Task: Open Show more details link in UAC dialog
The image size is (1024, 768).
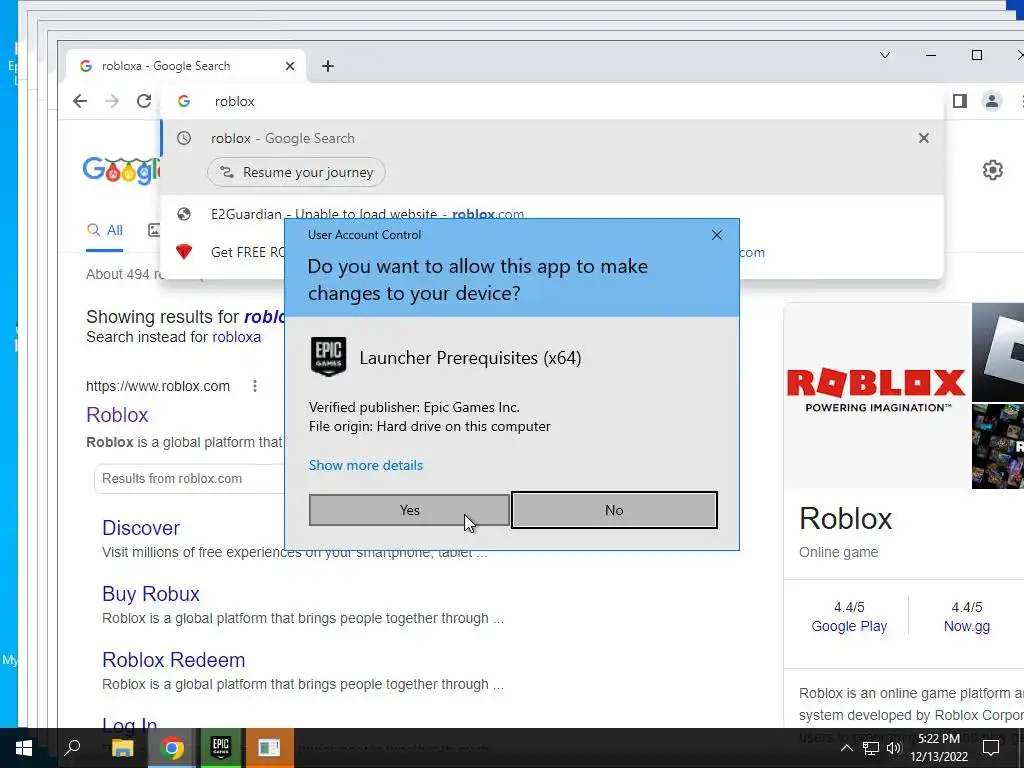Action: pos(366,465)
